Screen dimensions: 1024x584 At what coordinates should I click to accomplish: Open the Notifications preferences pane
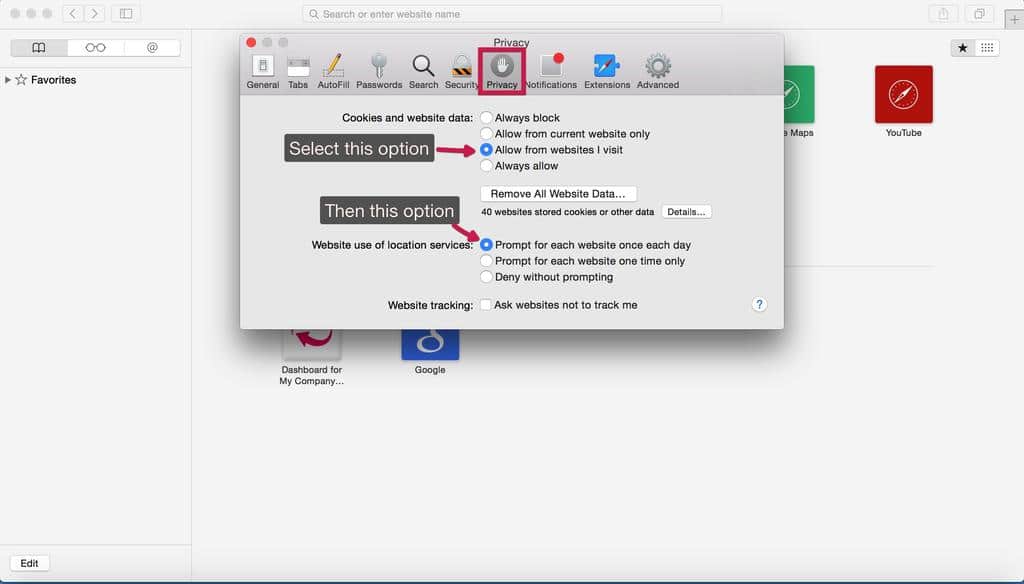(551, 71)
